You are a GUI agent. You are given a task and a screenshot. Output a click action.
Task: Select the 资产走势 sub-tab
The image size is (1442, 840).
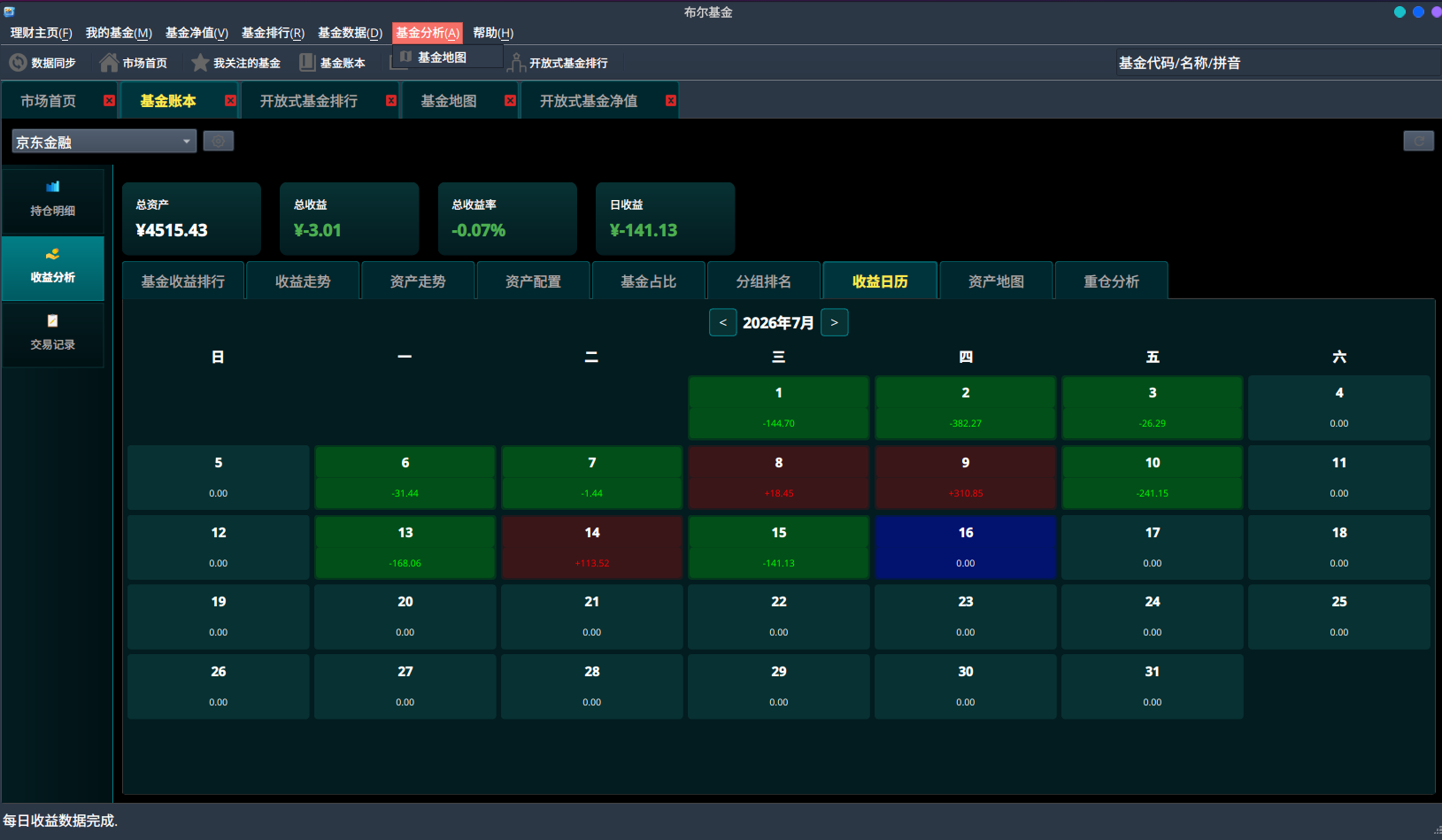pos(418,281)
